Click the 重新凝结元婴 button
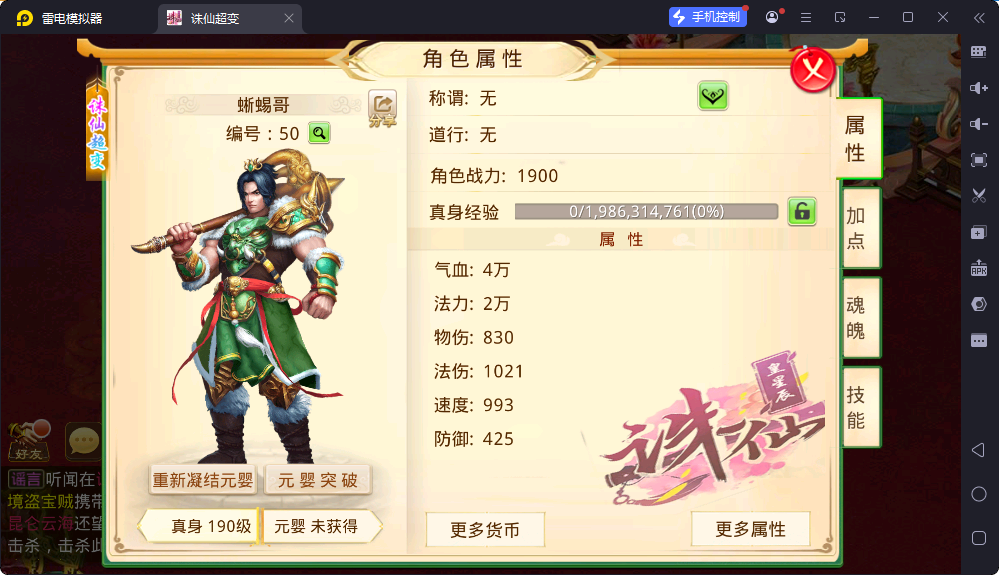Screen dimensions: 999x575 click(203, 480)
